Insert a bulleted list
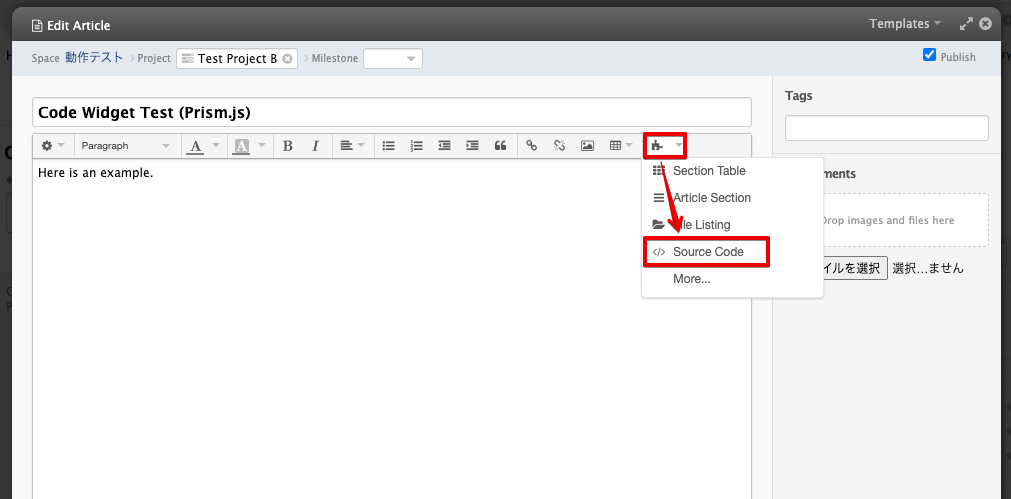 (x=389, y=146)
